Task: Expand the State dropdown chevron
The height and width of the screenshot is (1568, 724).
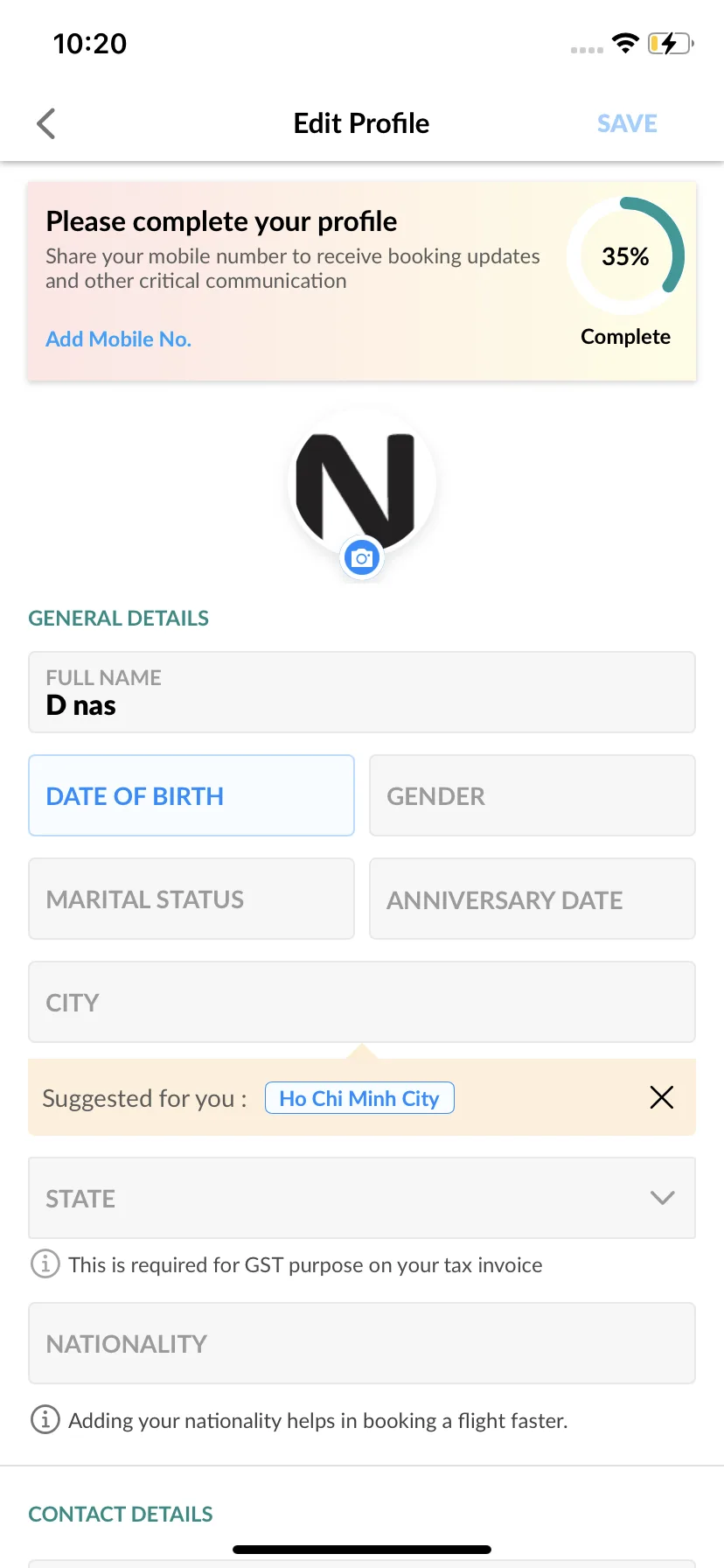Action: coord(663,1198)
